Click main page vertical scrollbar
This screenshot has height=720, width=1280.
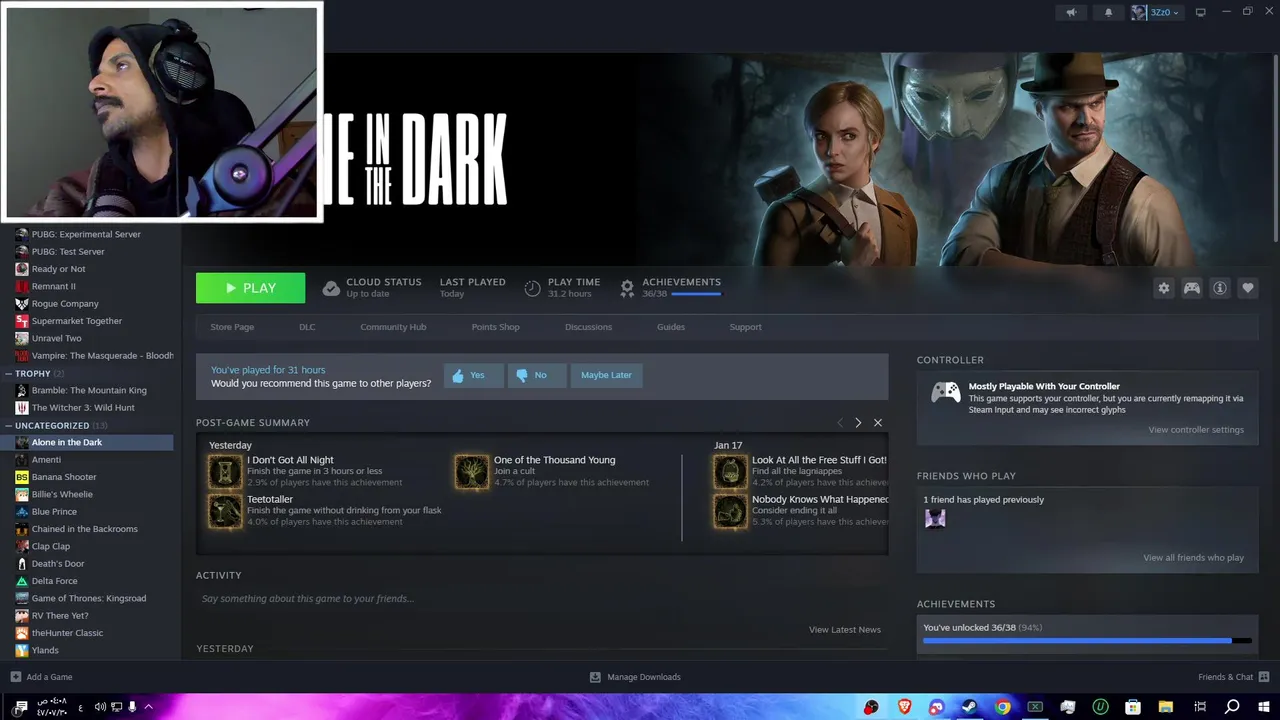tap(1276, 148)
